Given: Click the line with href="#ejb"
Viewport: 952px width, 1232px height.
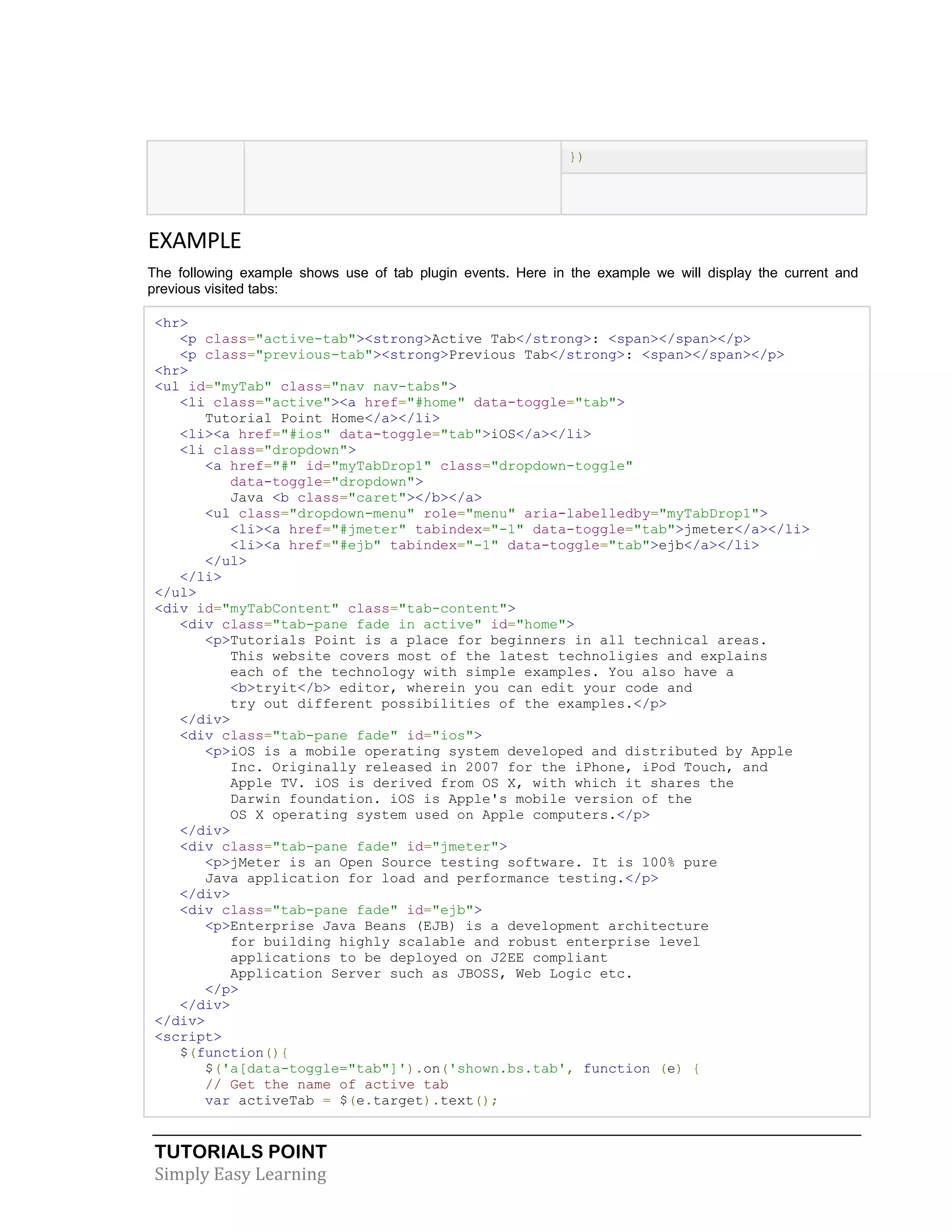Looking at the screenshot, I should click(495, 545).
